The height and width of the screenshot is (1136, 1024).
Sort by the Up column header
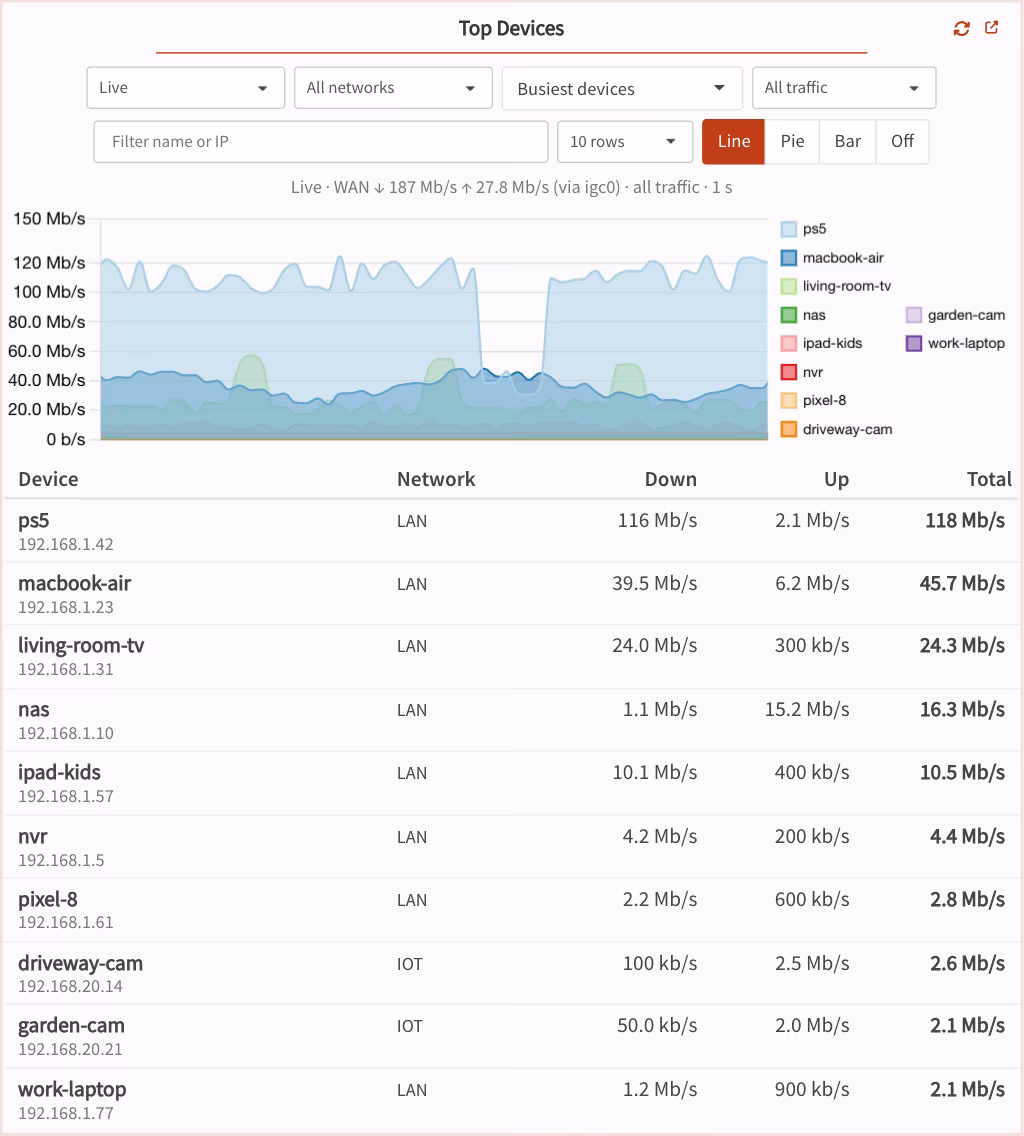[836, 480]
